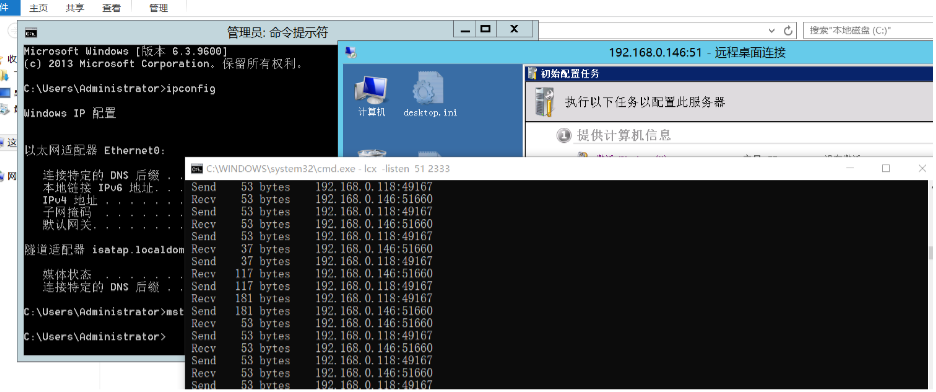Click the Send 181 bytes row

[312, 311]
